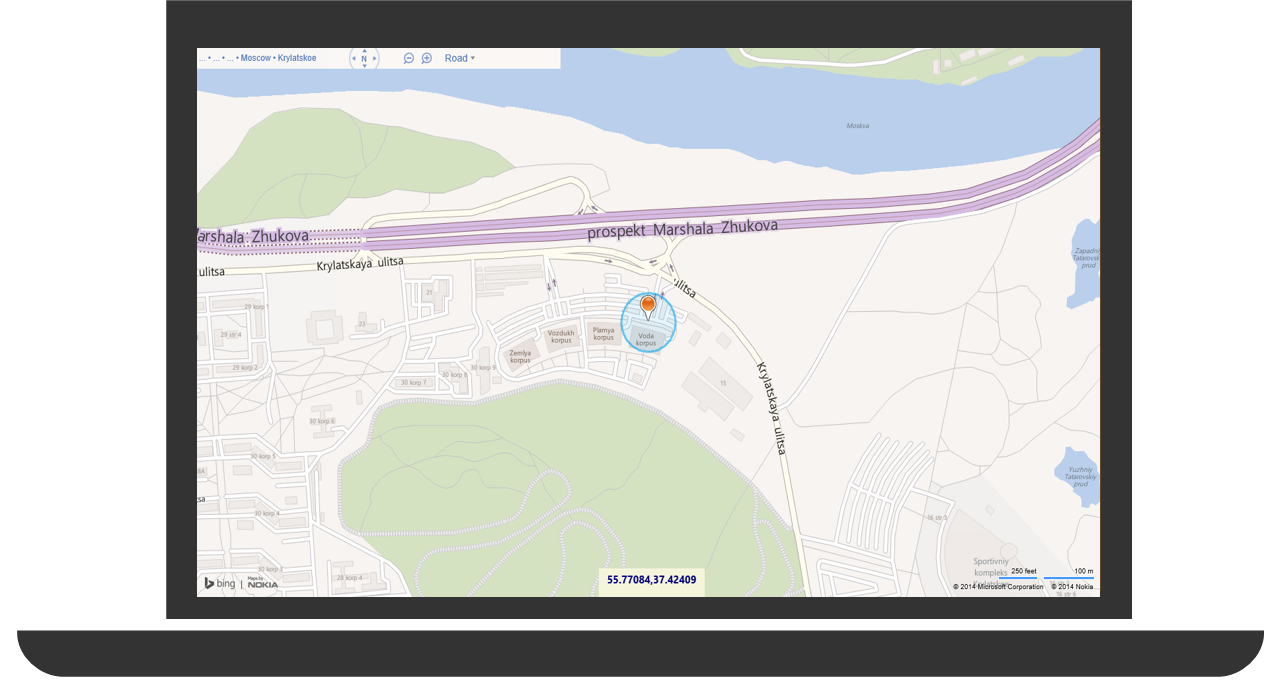Viewport: 1265px width, 680px height.
Task: Click the Nokia maps logo
Action: [x=263, y=582]
